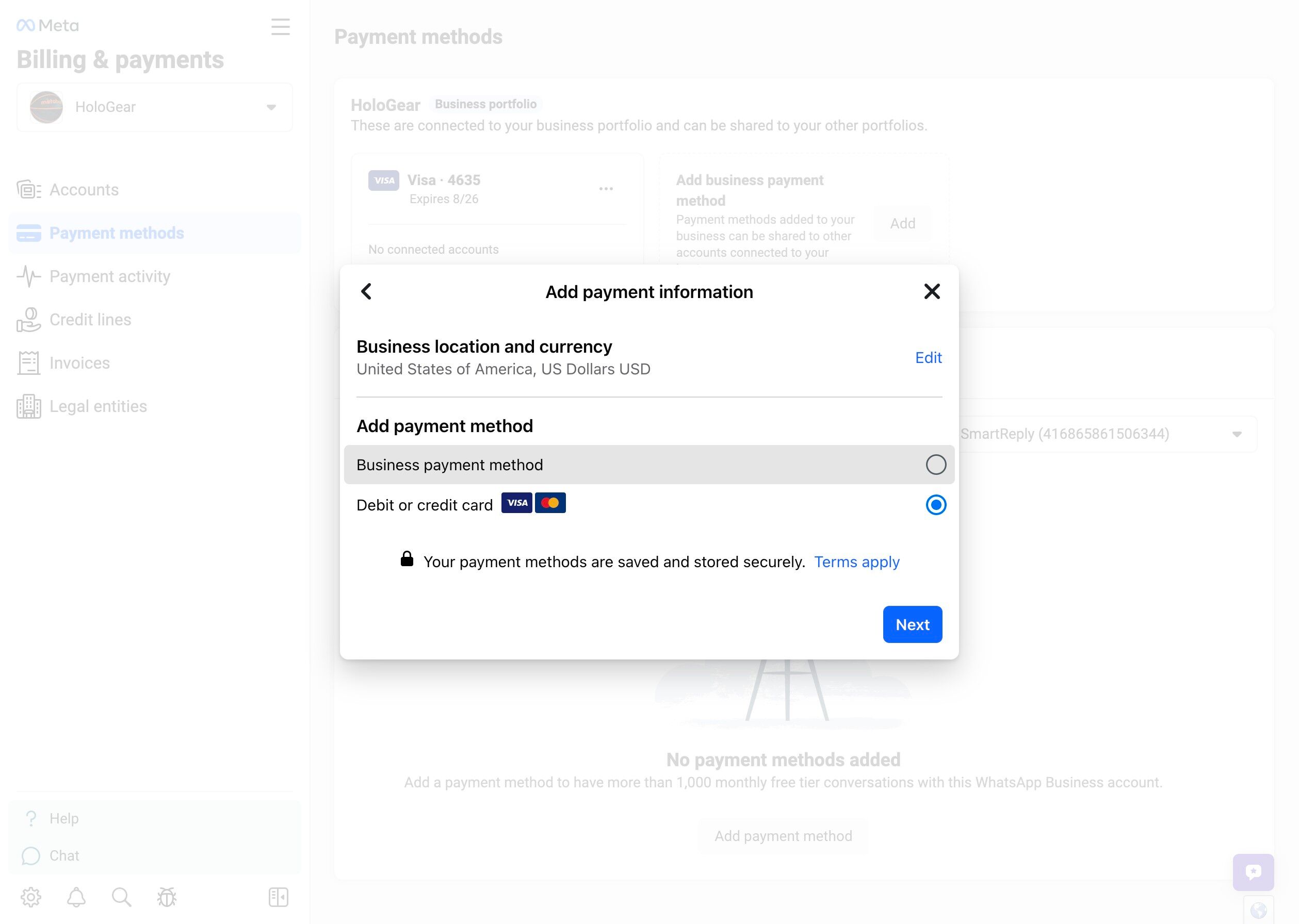Open Credit lines in sidebar

pyautogui.click(x=90, y=320)
